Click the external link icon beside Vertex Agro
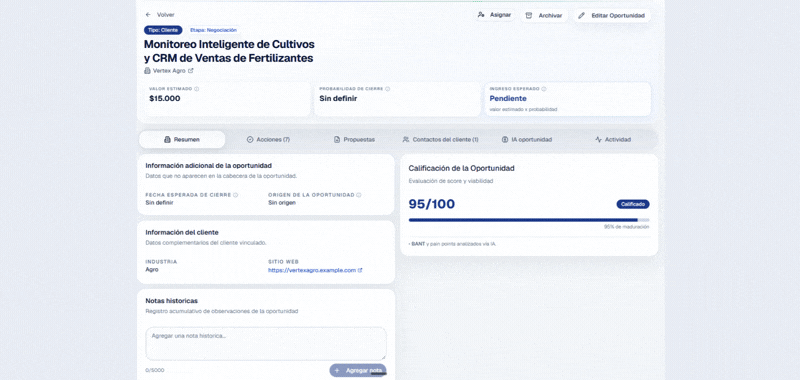 191,71
